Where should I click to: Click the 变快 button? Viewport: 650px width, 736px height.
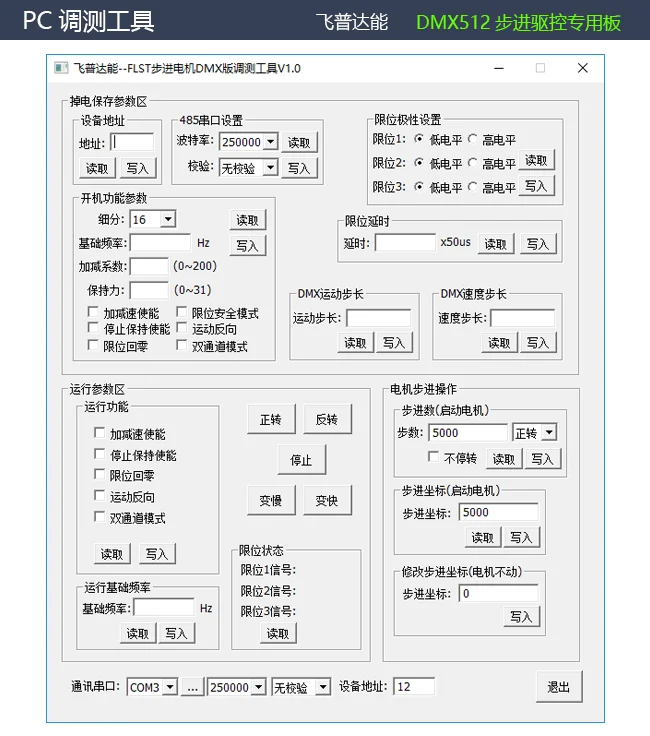(x=327, y=500)
